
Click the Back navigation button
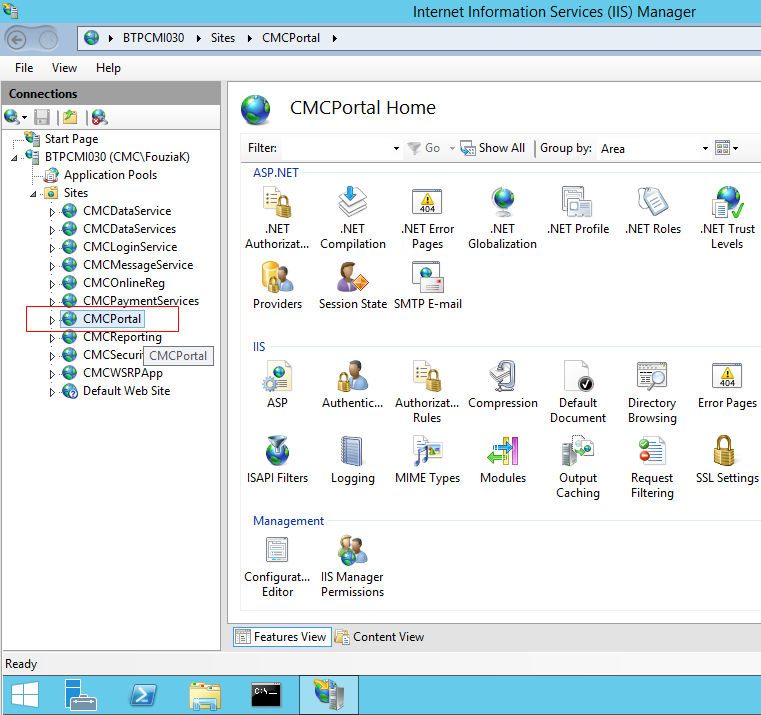(17, 39)
